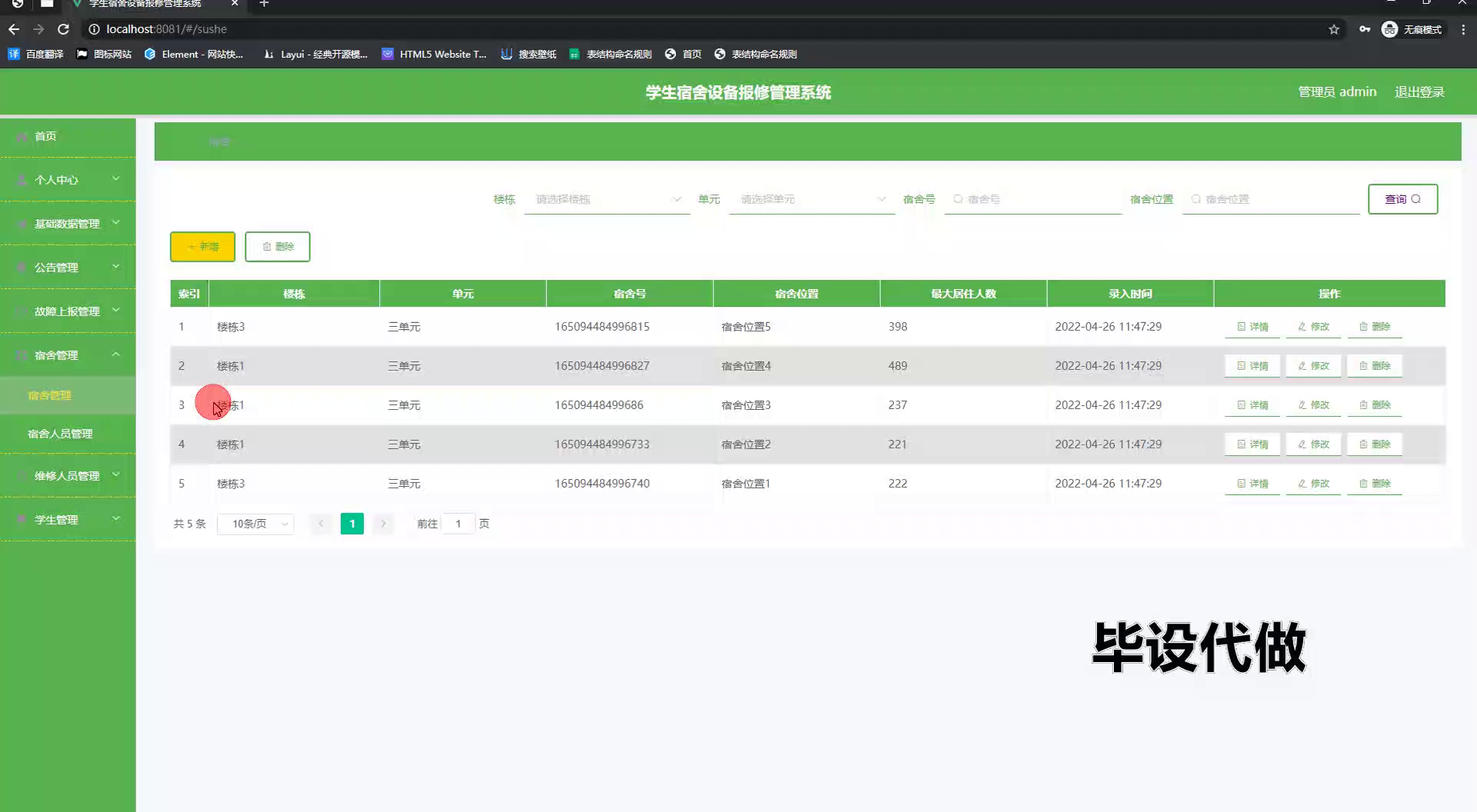
Task: View 详情 for 宿舍位置2 row
Action: (x=1252, y=444)
